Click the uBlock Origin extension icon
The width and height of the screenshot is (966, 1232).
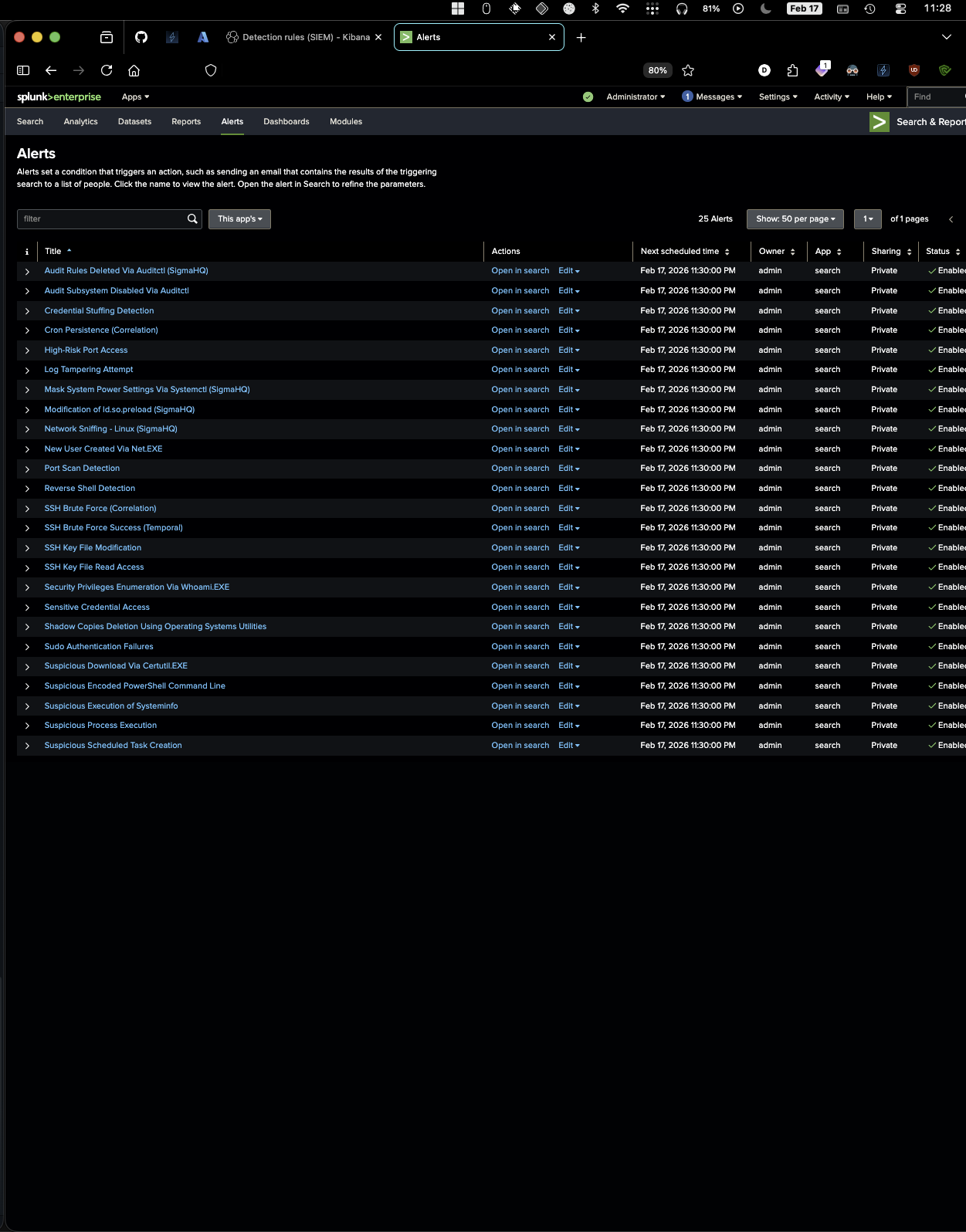[914, 70]
